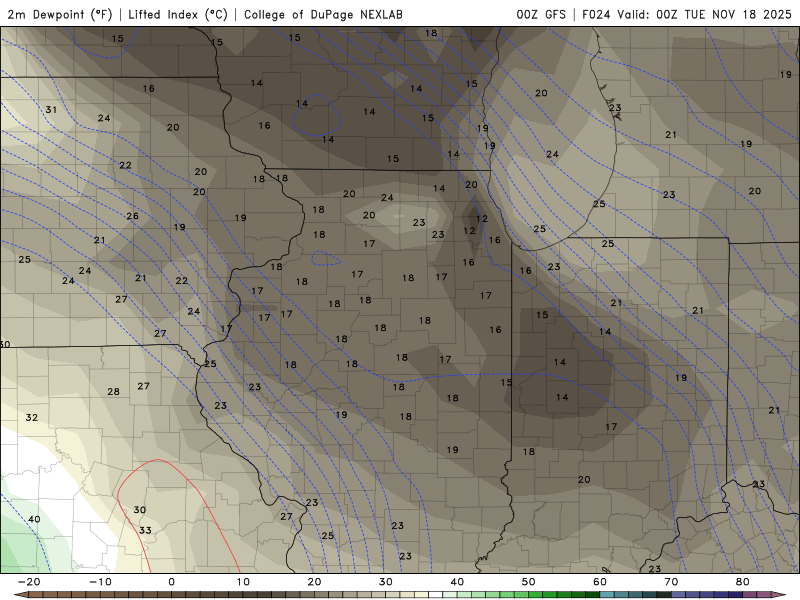Click the colorbar label -10
This screenshot has height=600, width=800.
tap(100, 582)
